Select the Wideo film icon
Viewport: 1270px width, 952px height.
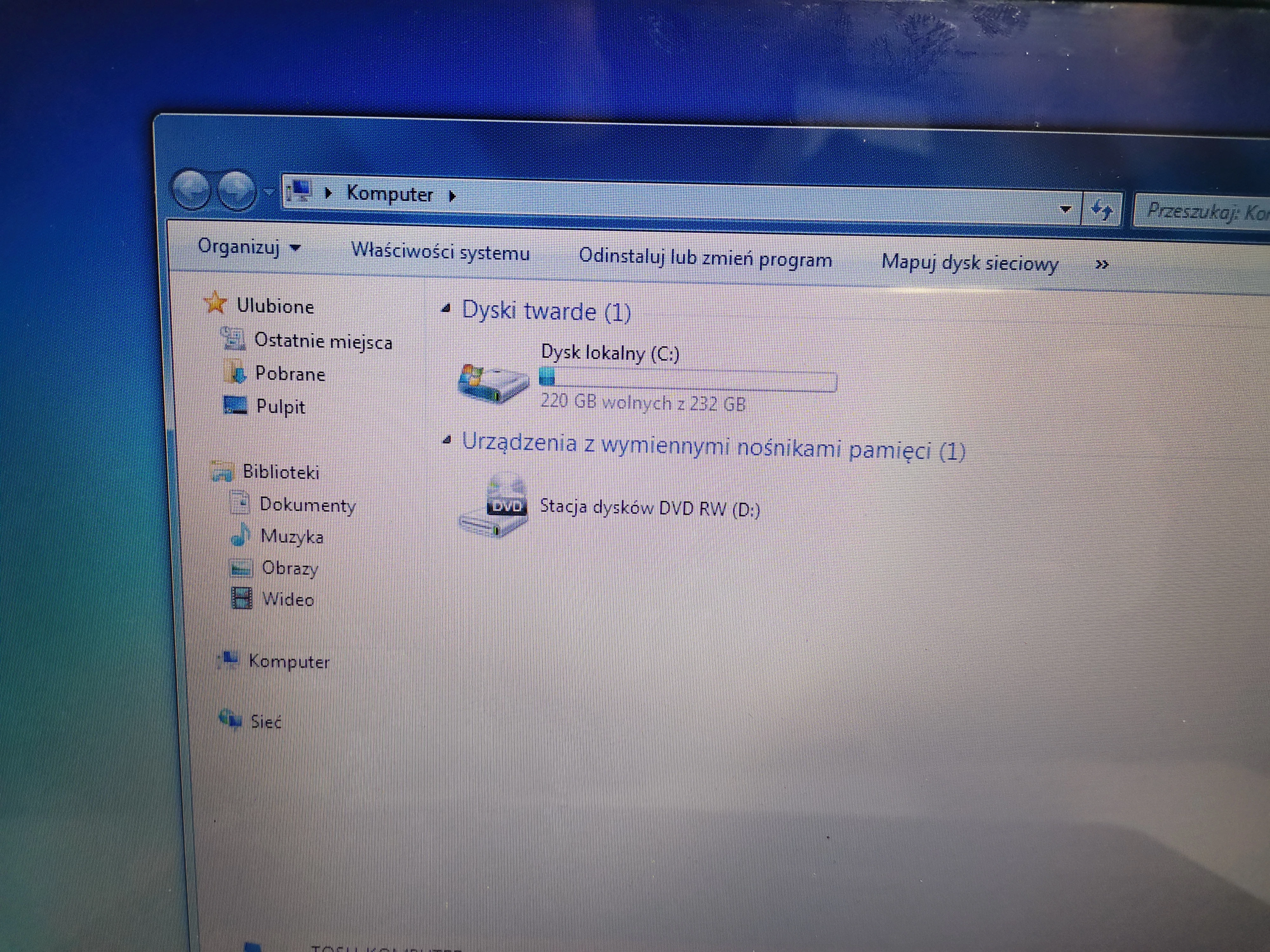(x=242, y=598)
